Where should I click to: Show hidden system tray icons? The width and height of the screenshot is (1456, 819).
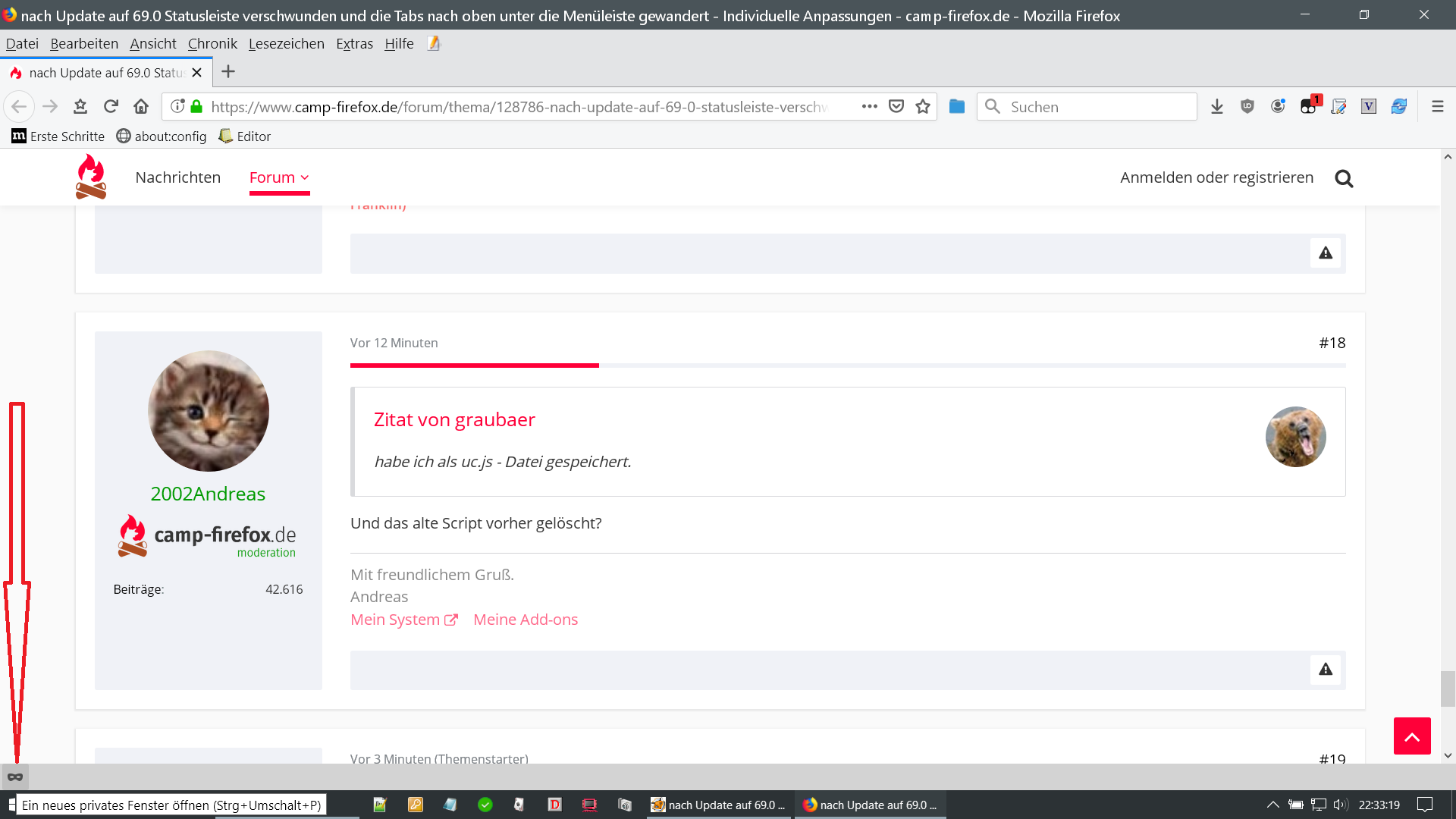(x=1272, y=805)
